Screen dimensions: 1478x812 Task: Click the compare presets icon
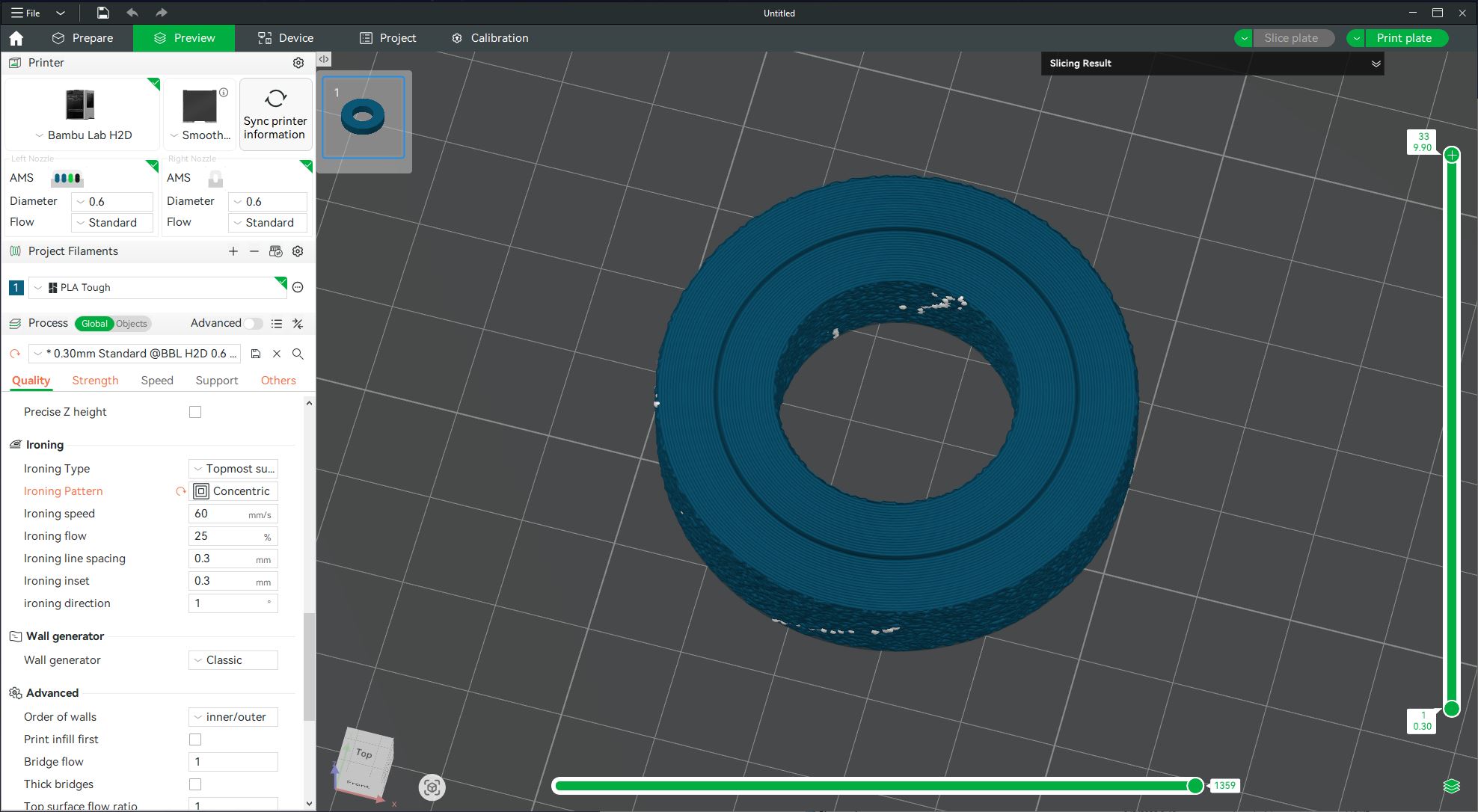click(x=298, y=323)
